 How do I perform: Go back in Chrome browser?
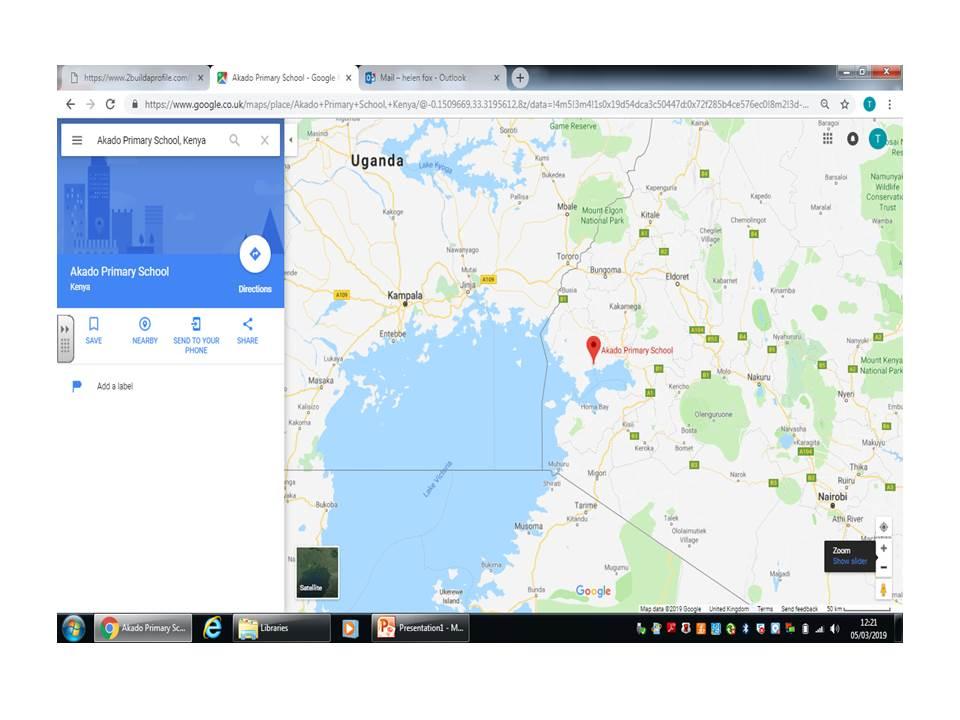coord(70,104)
